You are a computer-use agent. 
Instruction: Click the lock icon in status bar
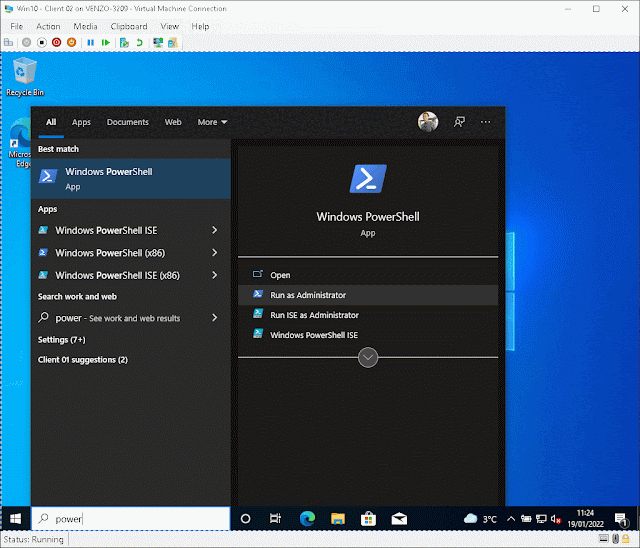point(625,539)
